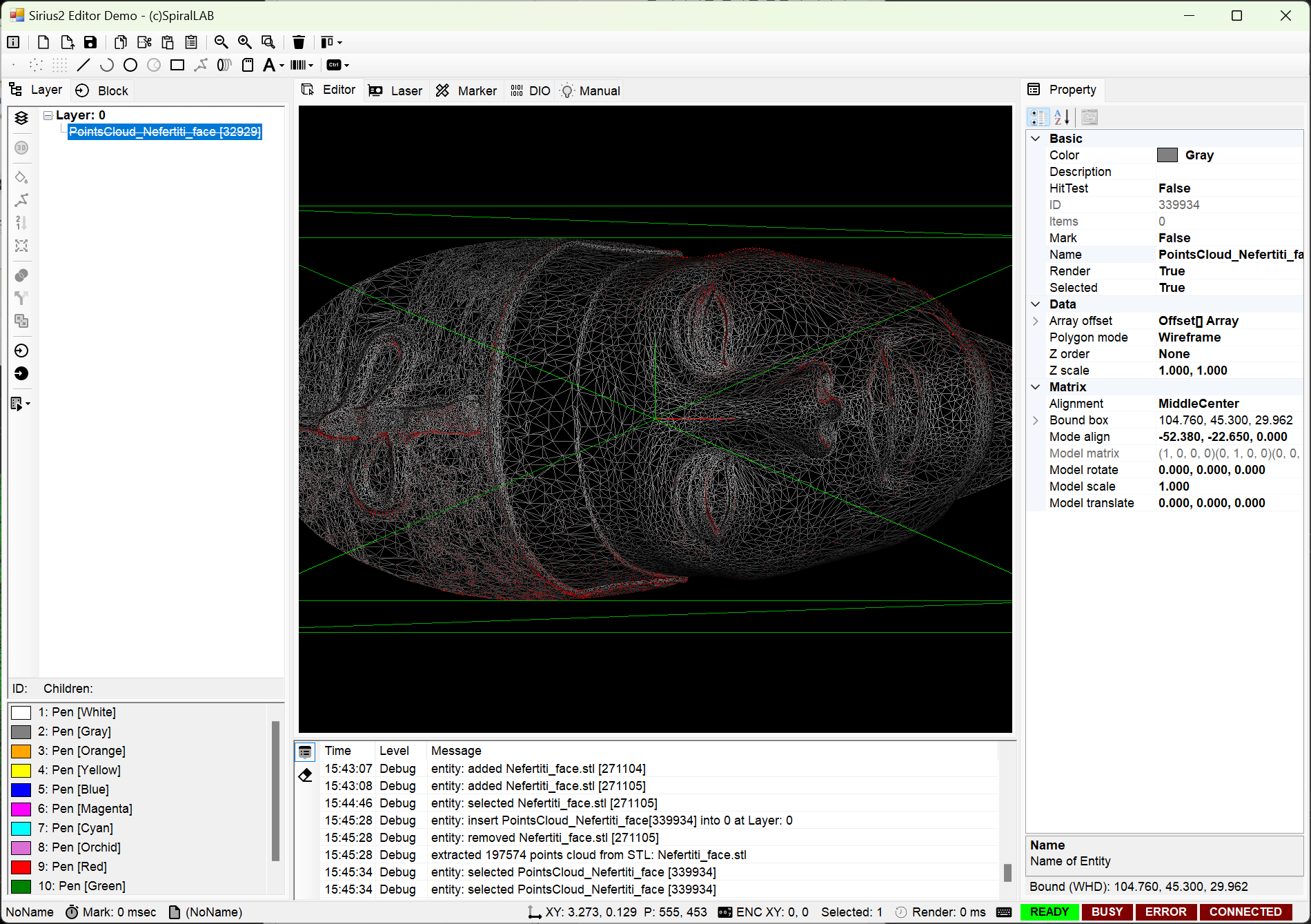Click the zoom out magnifier

click(x=221, y=42)
